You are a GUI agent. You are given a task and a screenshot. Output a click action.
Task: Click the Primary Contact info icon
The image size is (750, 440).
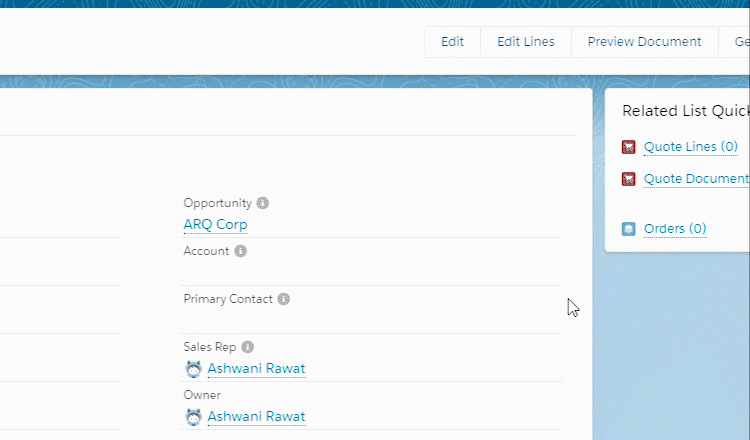284,299
